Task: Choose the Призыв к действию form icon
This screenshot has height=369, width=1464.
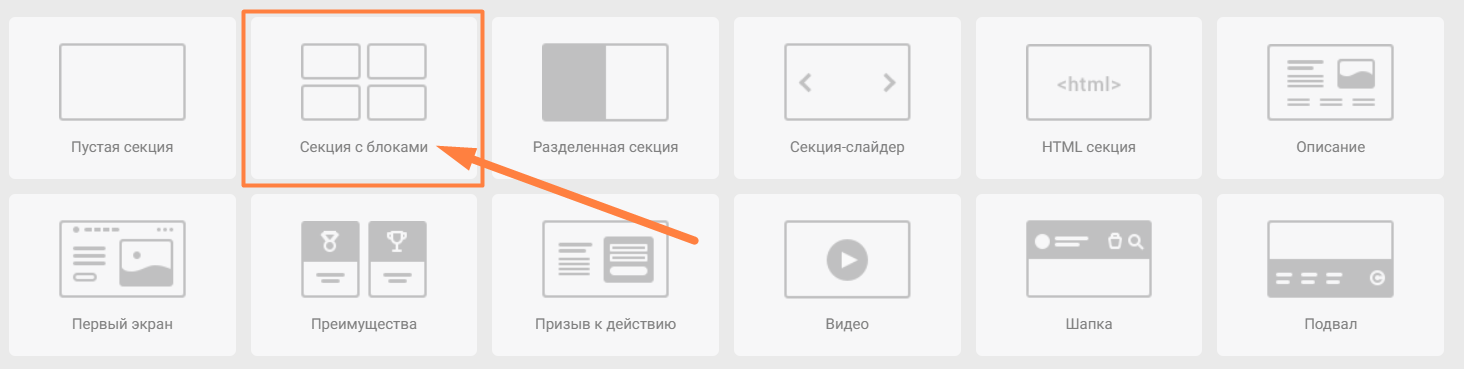Action: click(x=605, y=259)
